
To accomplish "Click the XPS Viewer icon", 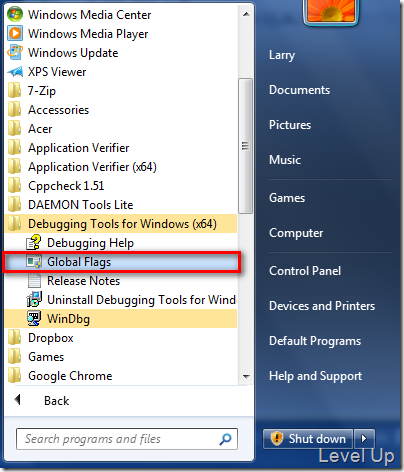I will [x=15, y=71].
